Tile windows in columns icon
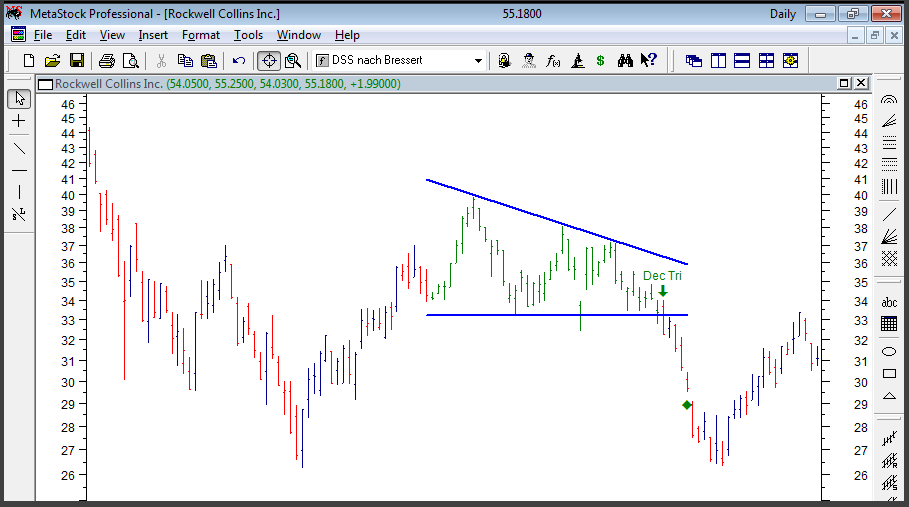Viewport: 909px width, 507px height. (718, 60)
